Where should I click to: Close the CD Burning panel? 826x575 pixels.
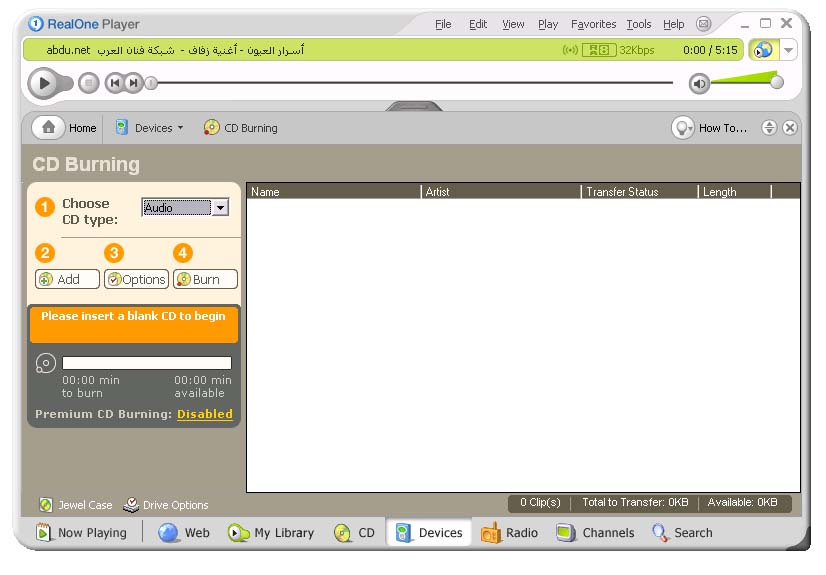789,127
